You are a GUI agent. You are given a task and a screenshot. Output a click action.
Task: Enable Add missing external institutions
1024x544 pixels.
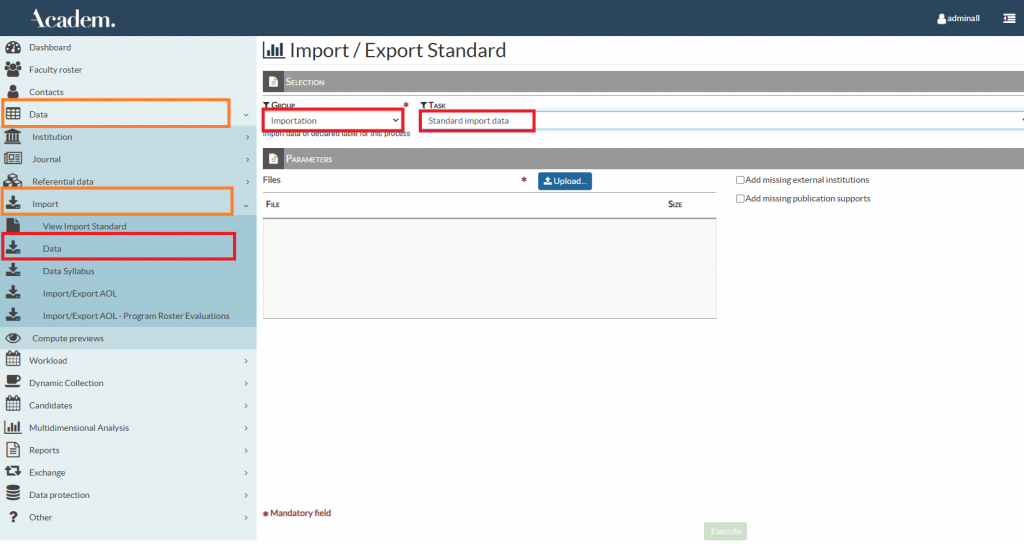click(x=740, y=180)
